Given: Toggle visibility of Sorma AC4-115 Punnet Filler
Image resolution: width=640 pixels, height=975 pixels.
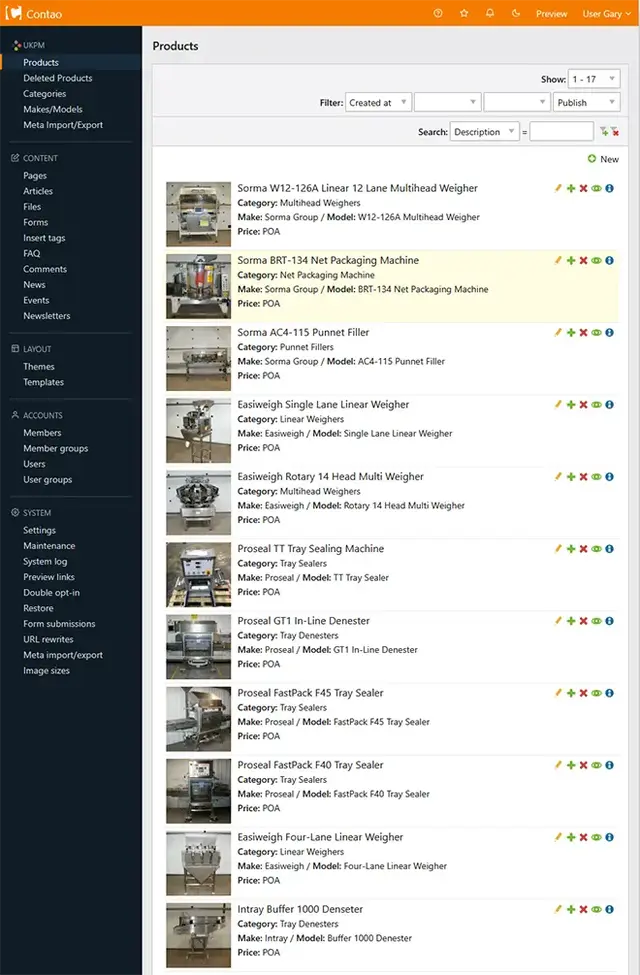Looking at the screenshot, I should pyautogui.click(x=596, y=332).
